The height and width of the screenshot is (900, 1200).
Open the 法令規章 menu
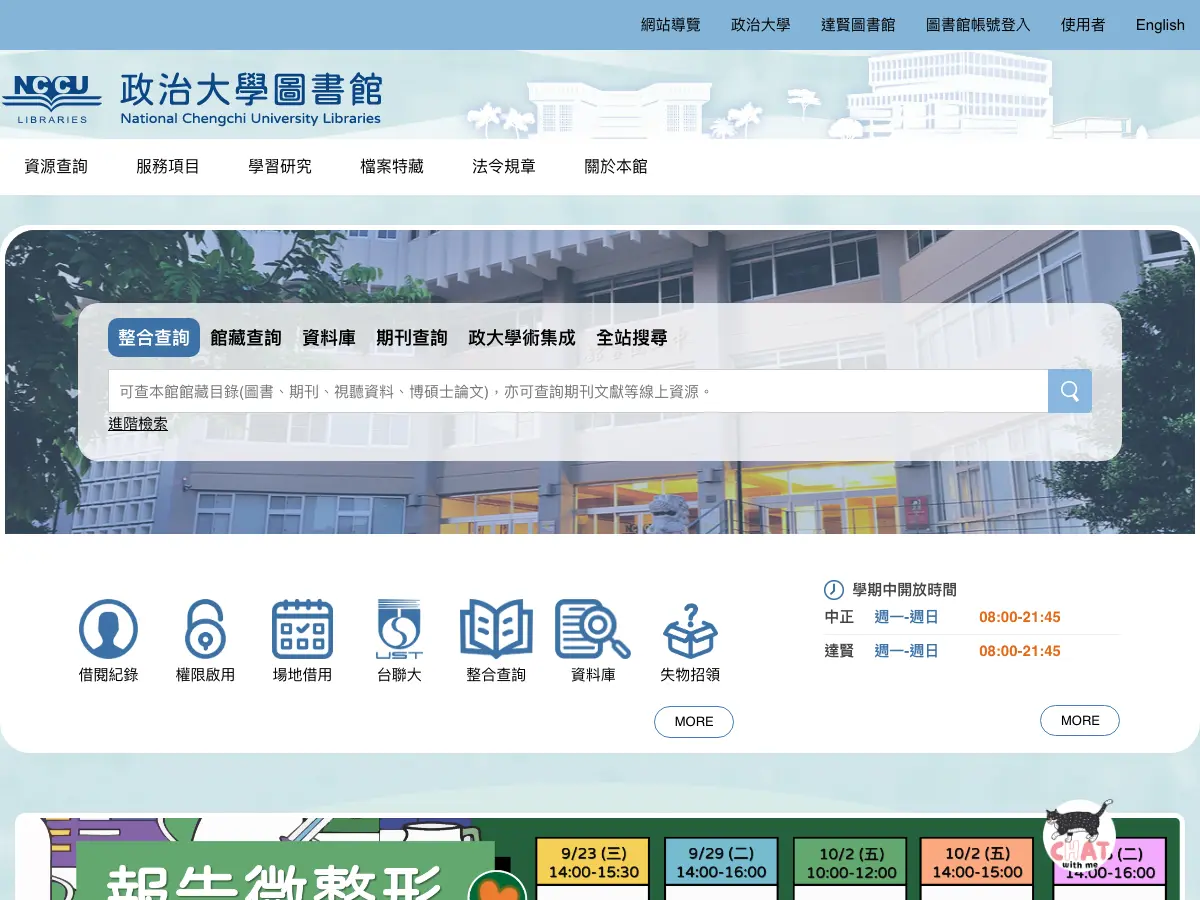point(504,167)
